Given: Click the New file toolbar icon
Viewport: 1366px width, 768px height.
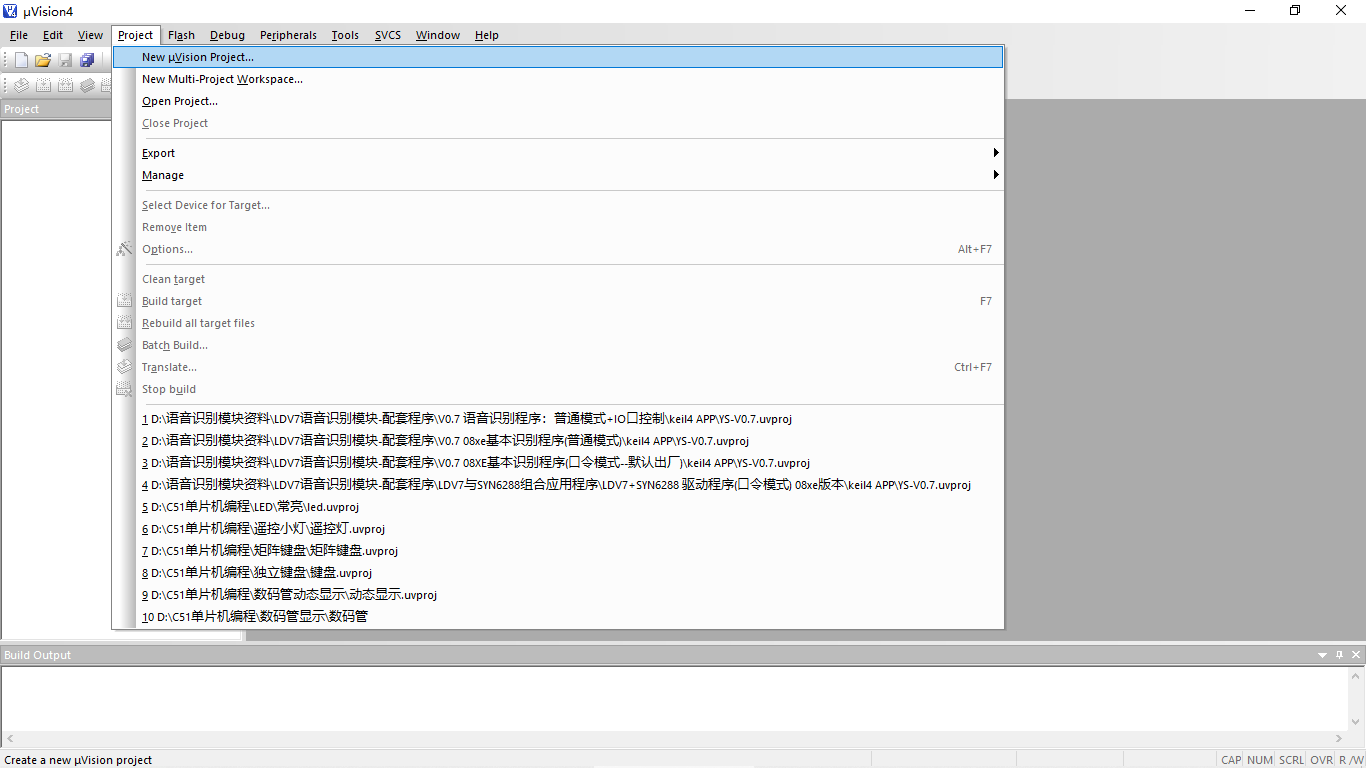Looking at the screenshot, I should [x=21, y=60].
